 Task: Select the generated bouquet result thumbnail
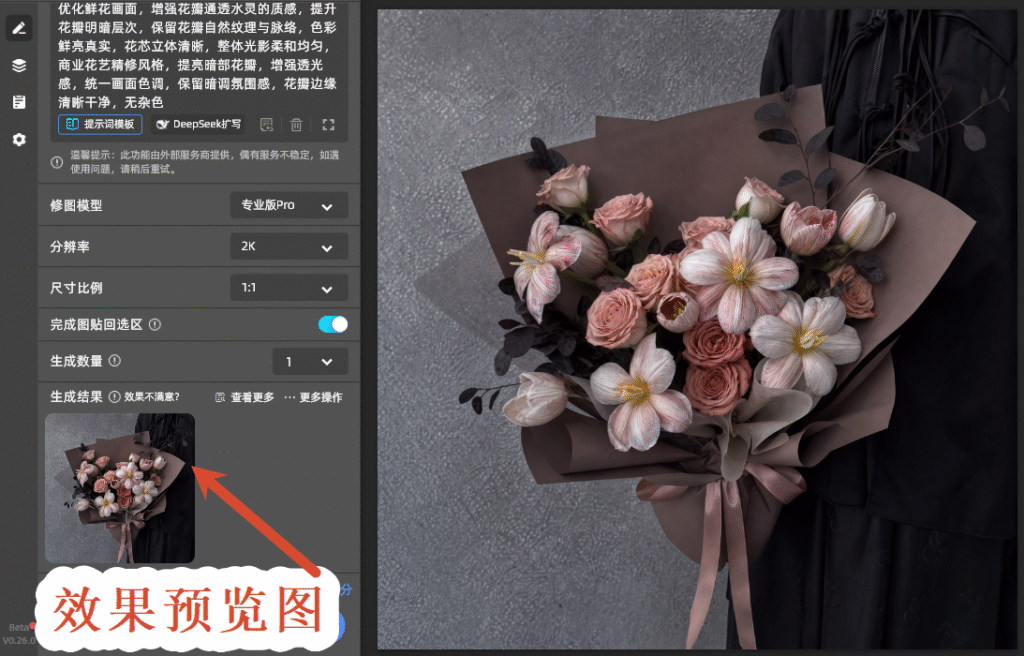(120, 488)
